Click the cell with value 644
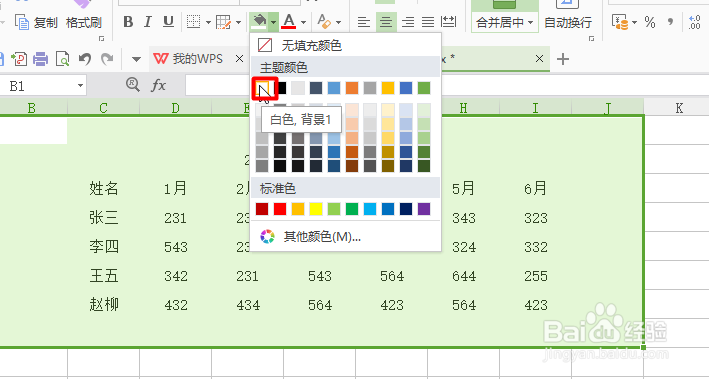Screen dimensions: 709x379 [463, 276]
